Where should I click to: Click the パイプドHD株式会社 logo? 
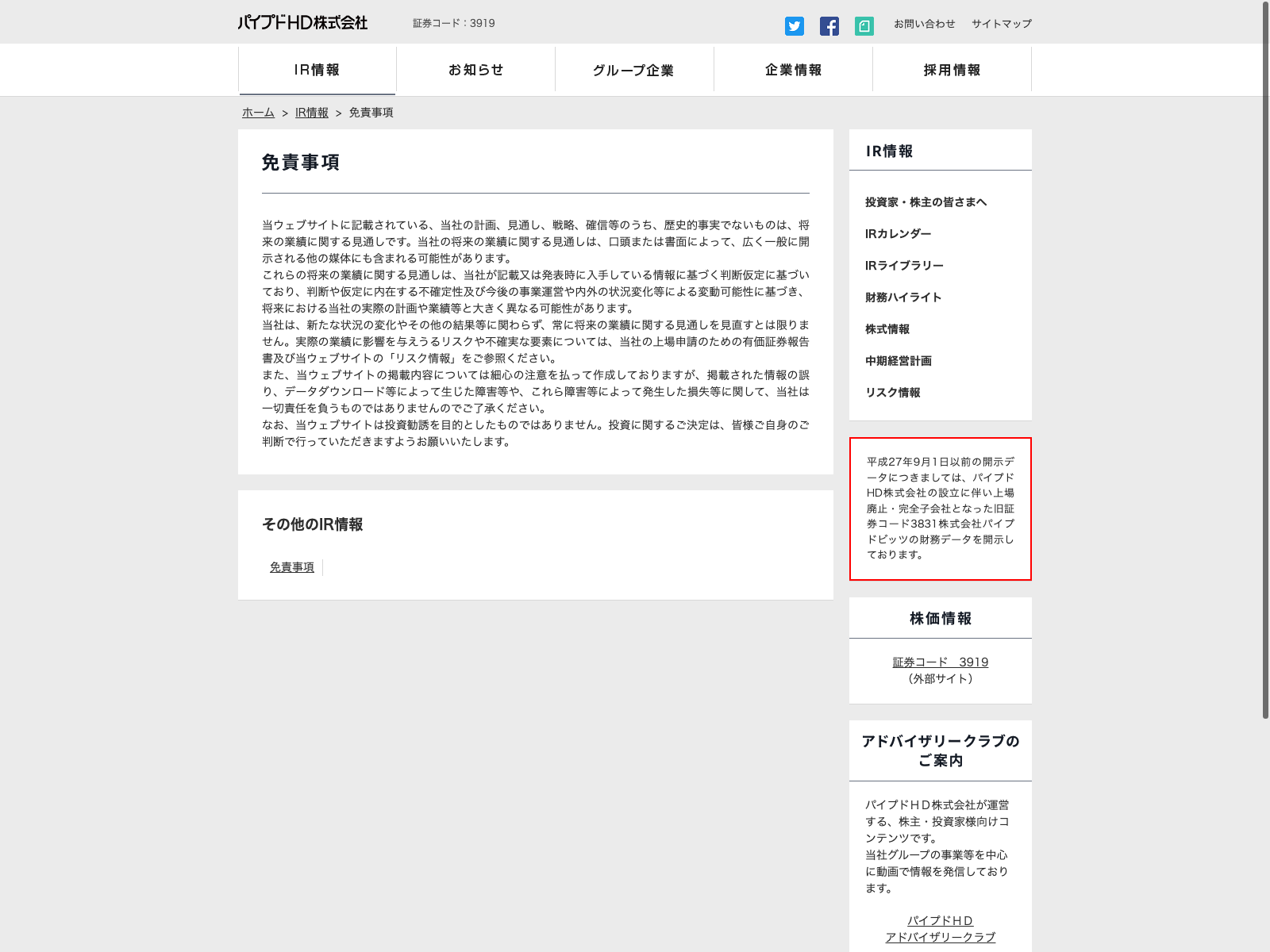pos(302,23)
